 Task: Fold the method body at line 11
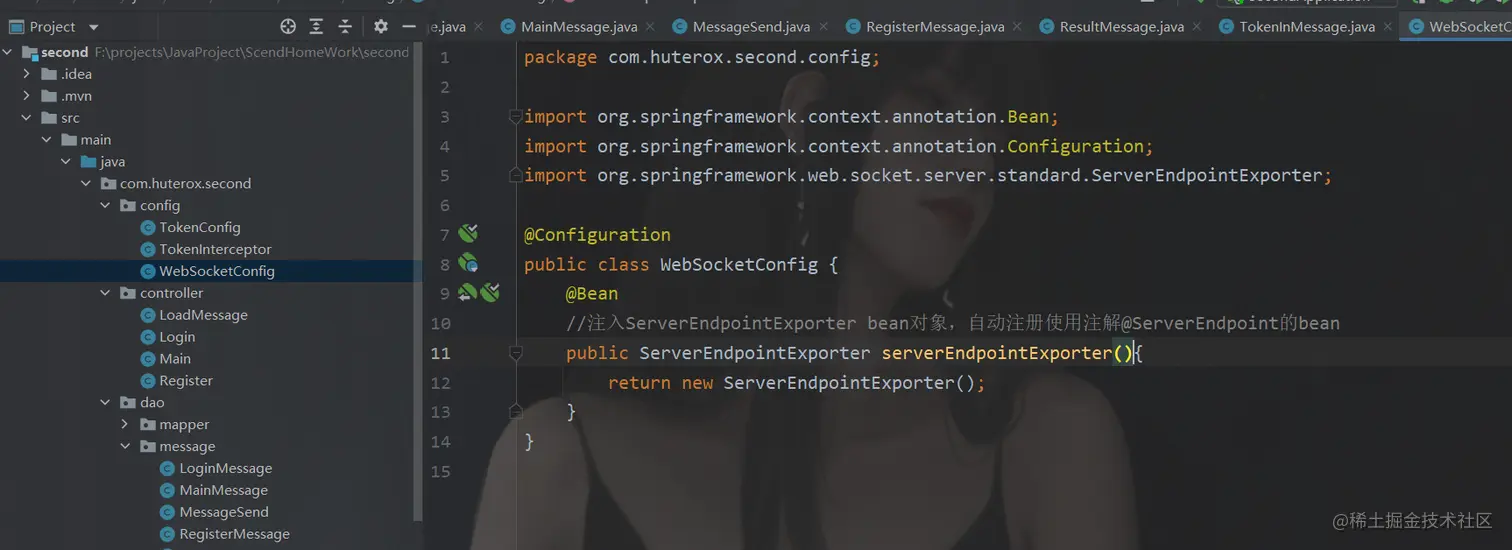(x=516, y=353)
